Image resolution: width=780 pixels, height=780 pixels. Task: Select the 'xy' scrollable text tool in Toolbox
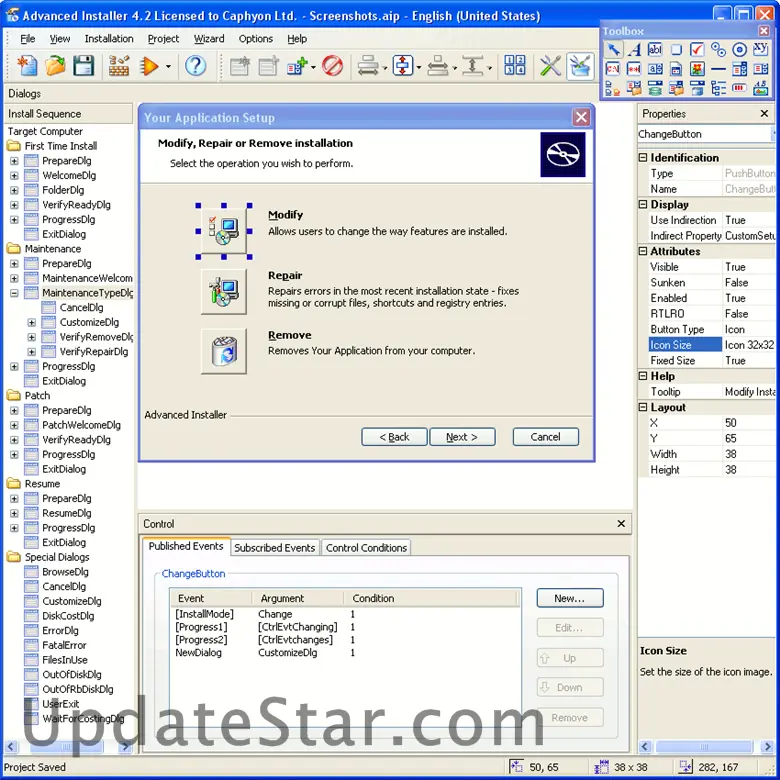point(760,49)
